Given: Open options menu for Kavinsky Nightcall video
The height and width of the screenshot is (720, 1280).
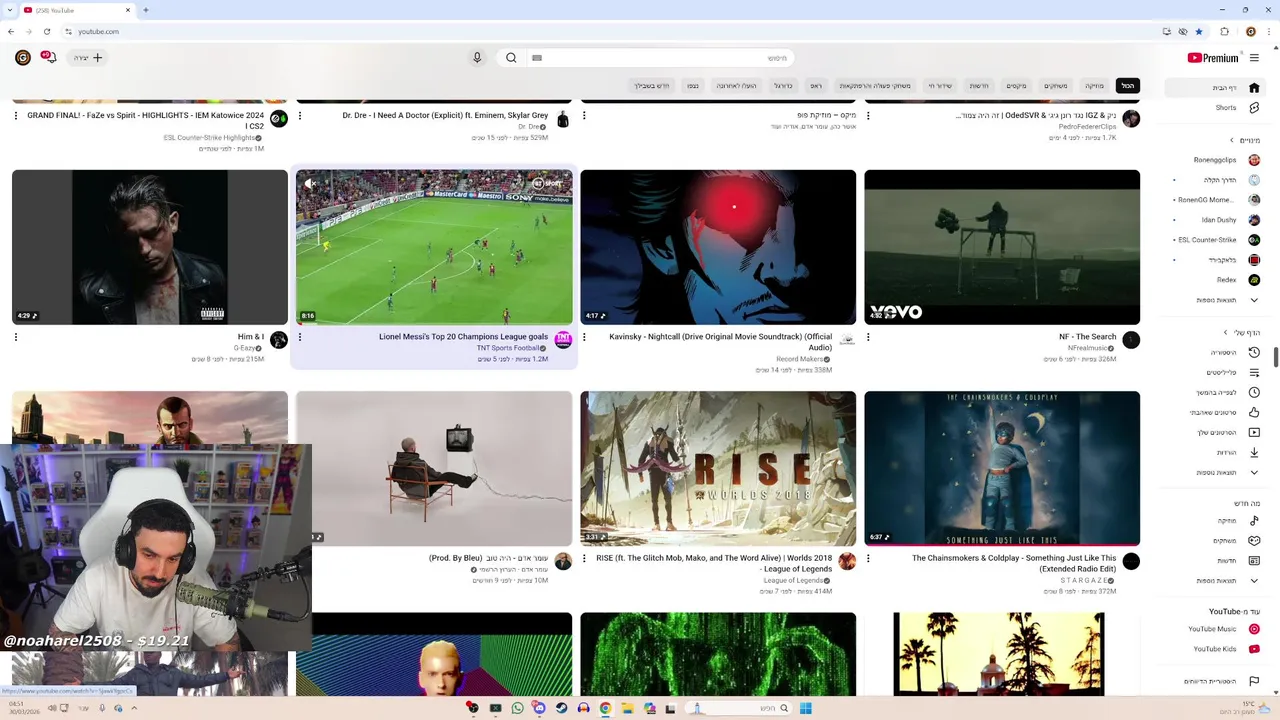Looking at the screenshot, I should coord(584,337).
